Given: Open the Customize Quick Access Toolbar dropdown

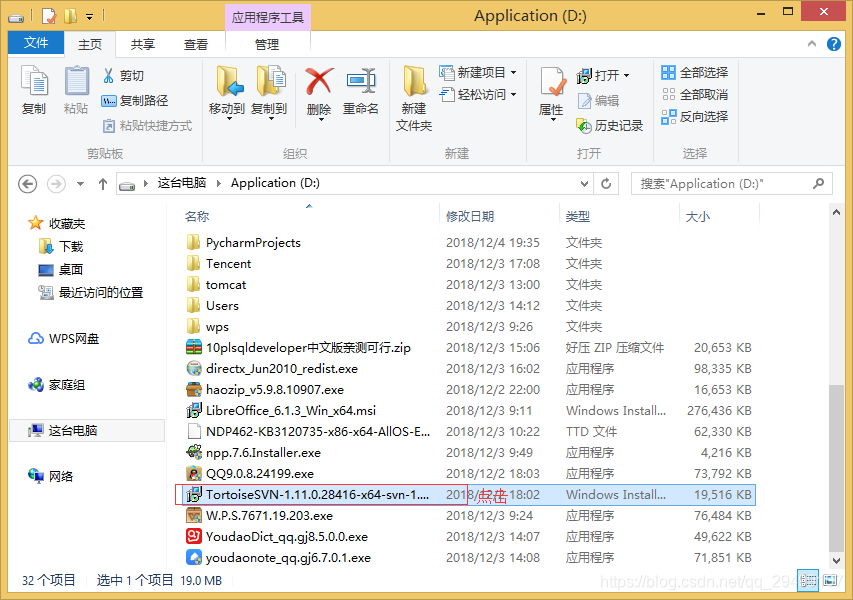Looking at the screenshot, I should pyautogui.click(x=89, y=17).
